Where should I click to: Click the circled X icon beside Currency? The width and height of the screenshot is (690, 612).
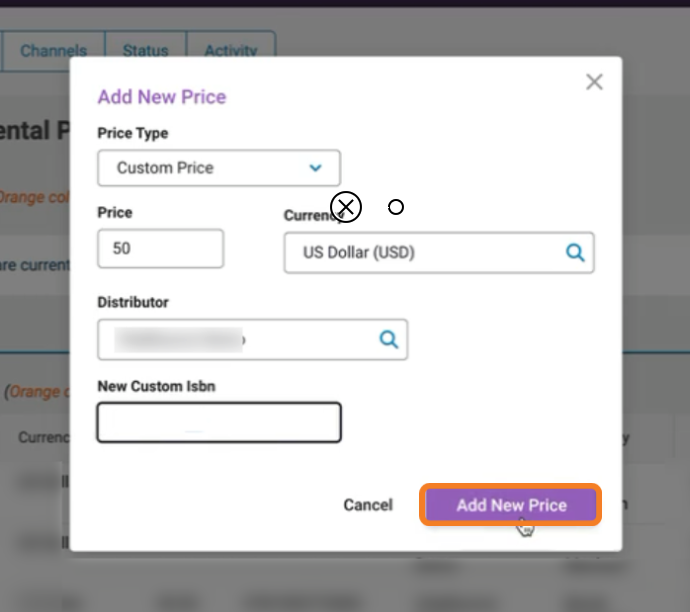tap(346, 207)
